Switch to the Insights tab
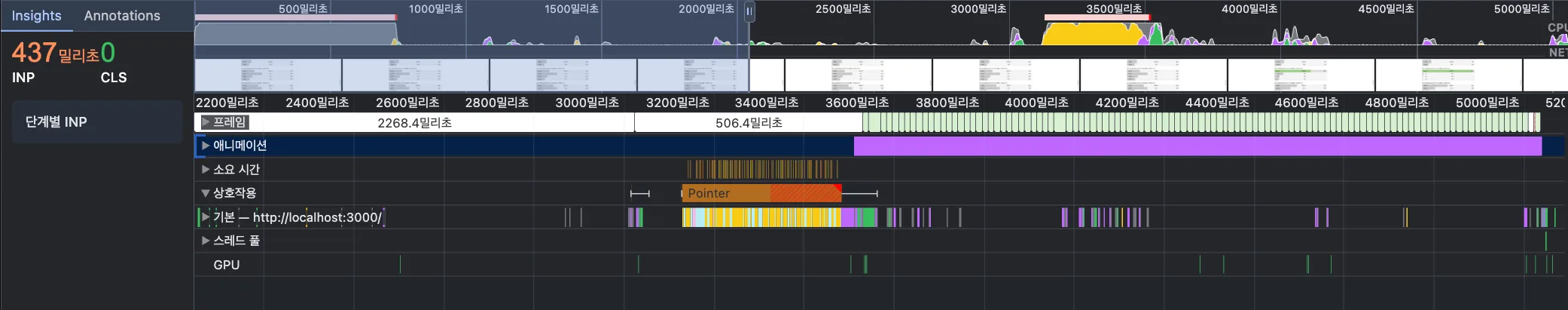The width and height of the screenshot is (1568, 310). 36,16
